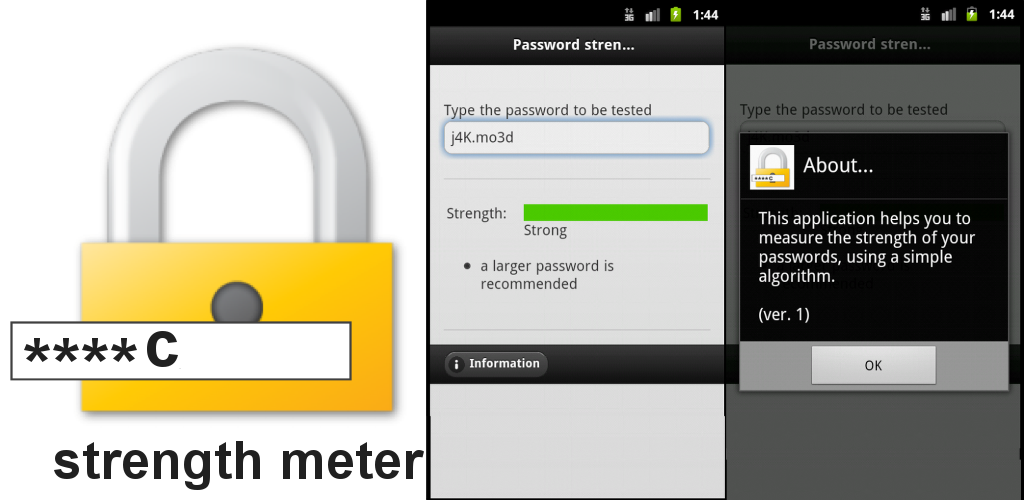1024x500 pixels.
Task: Click the 'Password stren...' title bar on left screen
Action: pos(576,45)
